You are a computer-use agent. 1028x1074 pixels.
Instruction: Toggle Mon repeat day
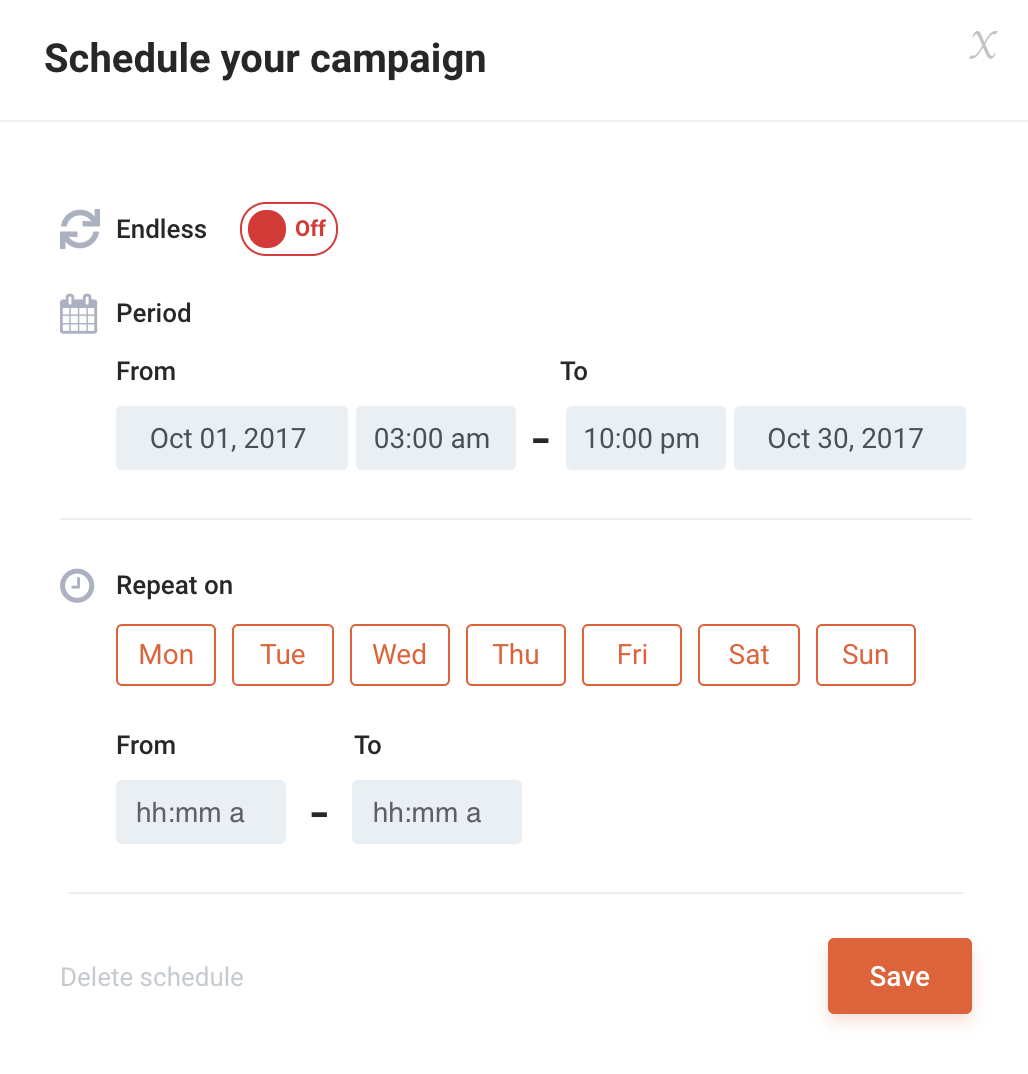click(166, 655)
